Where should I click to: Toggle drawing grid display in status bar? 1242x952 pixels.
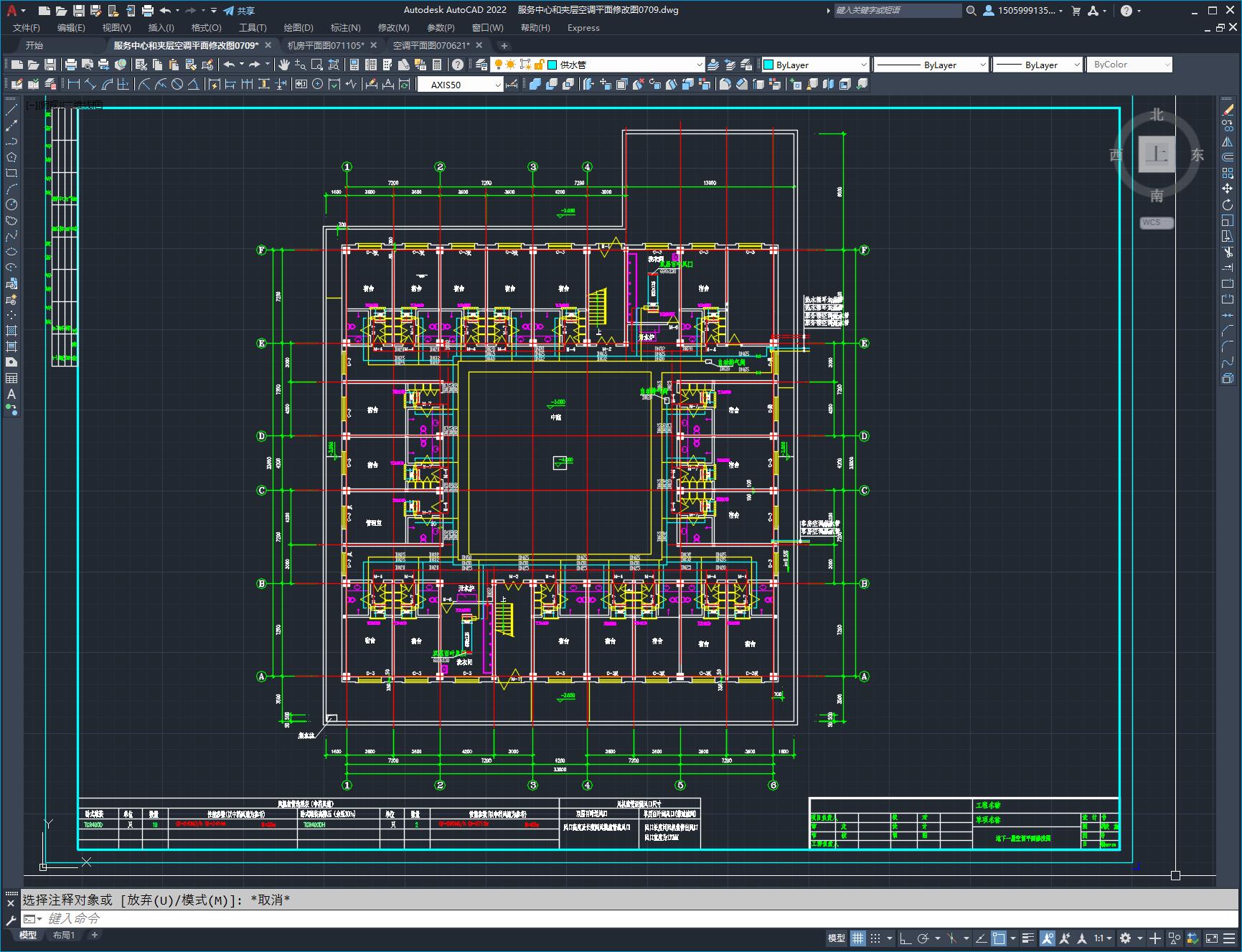pos(858,938)
